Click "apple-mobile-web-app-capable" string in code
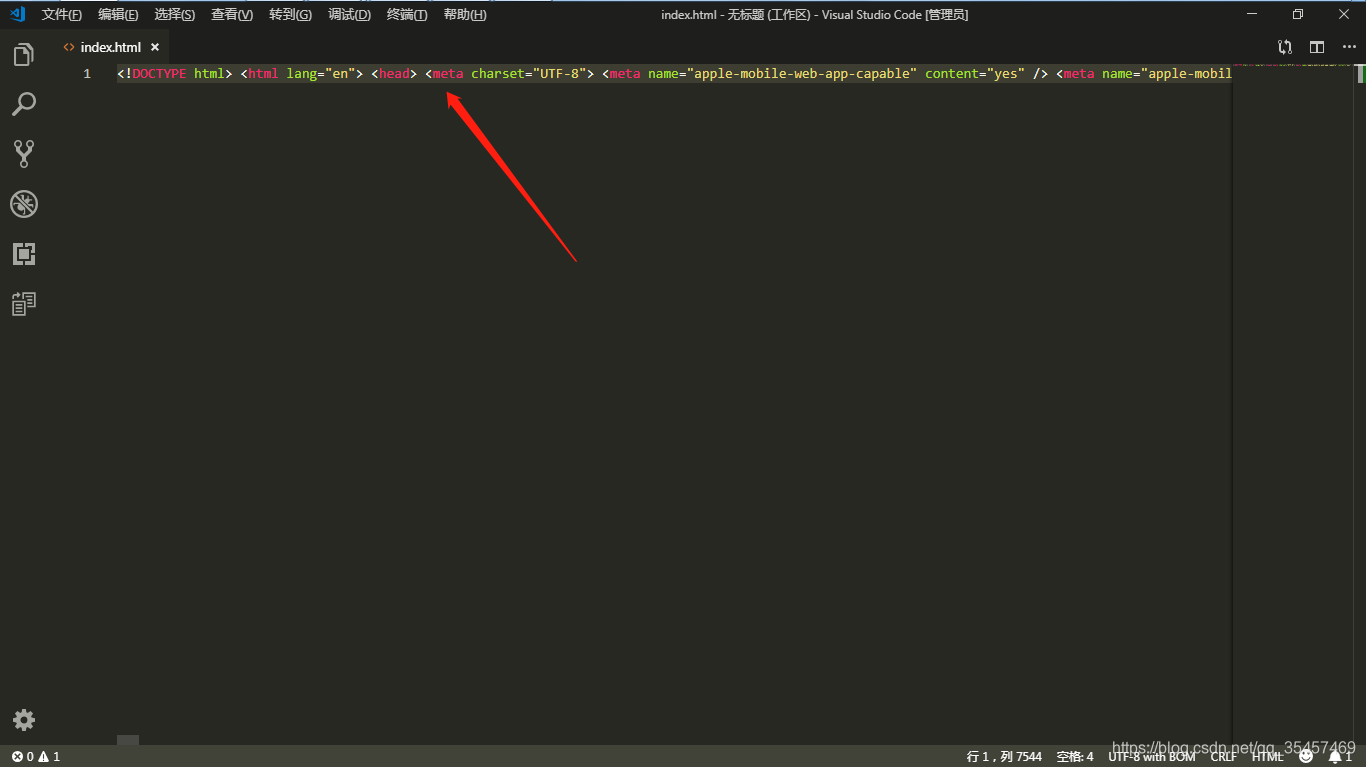This screenshot has width=1366, height=767. [x=805, y=73]
